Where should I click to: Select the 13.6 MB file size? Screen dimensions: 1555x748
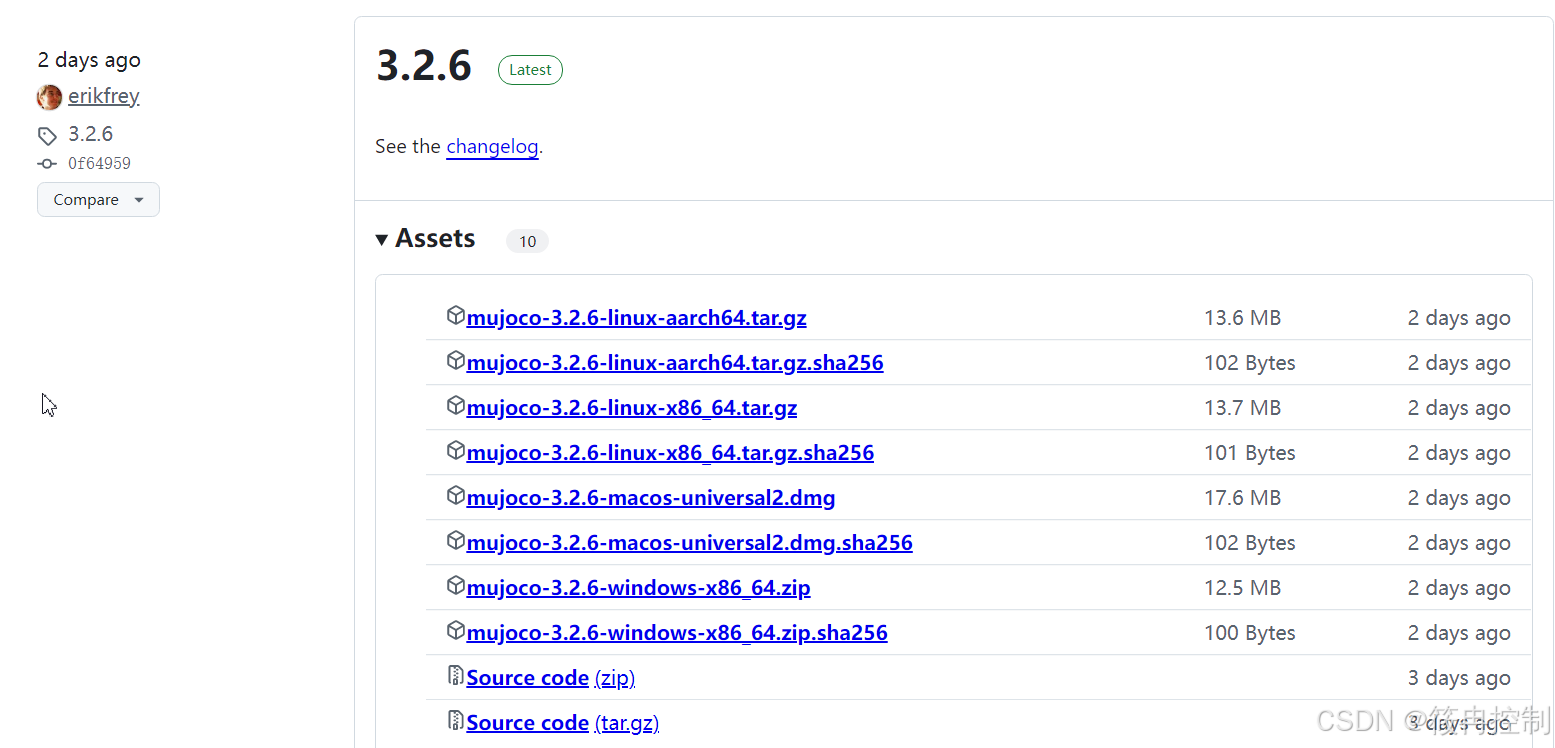click(1242, 318)
